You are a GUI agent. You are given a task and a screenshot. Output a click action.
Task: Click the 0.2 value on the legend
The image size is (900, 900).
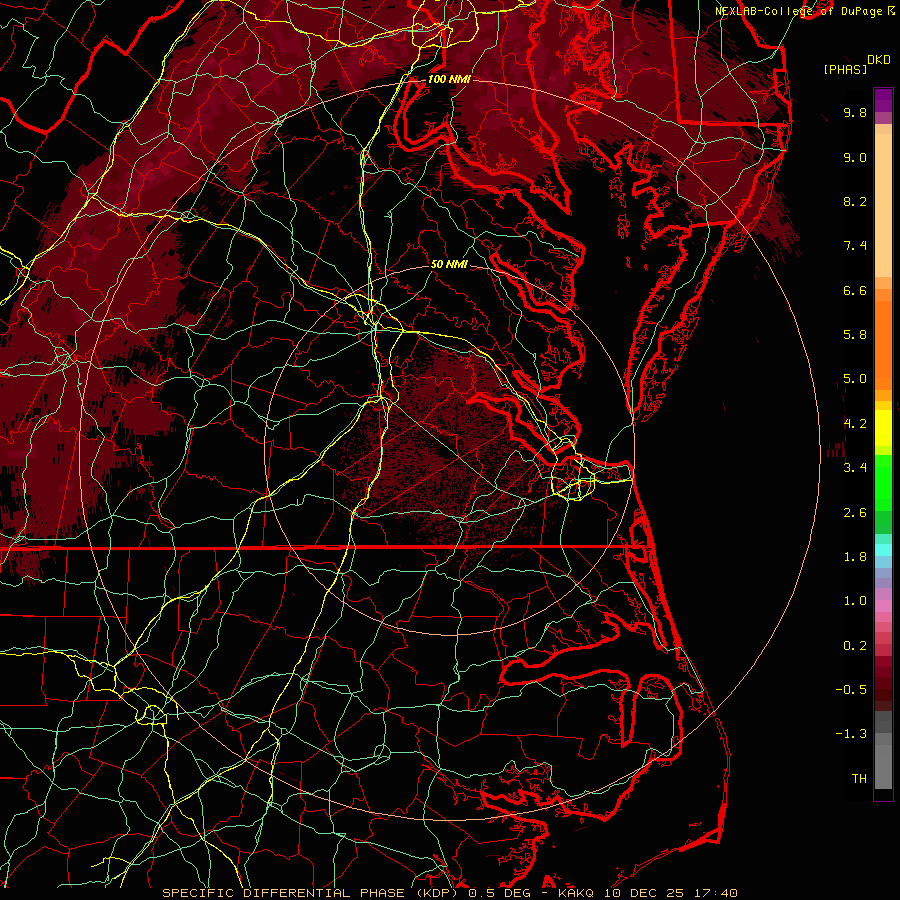[x=855, y=646]
